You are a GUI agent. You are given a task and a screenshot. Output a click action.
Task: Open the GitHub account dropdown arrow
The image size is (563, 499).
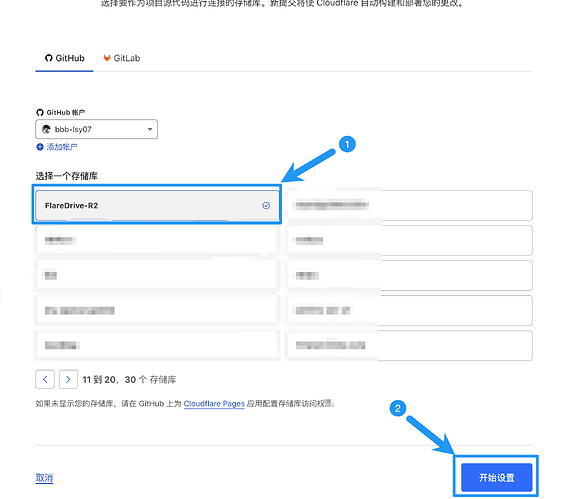pyautogui.click(x=150, y=129)
